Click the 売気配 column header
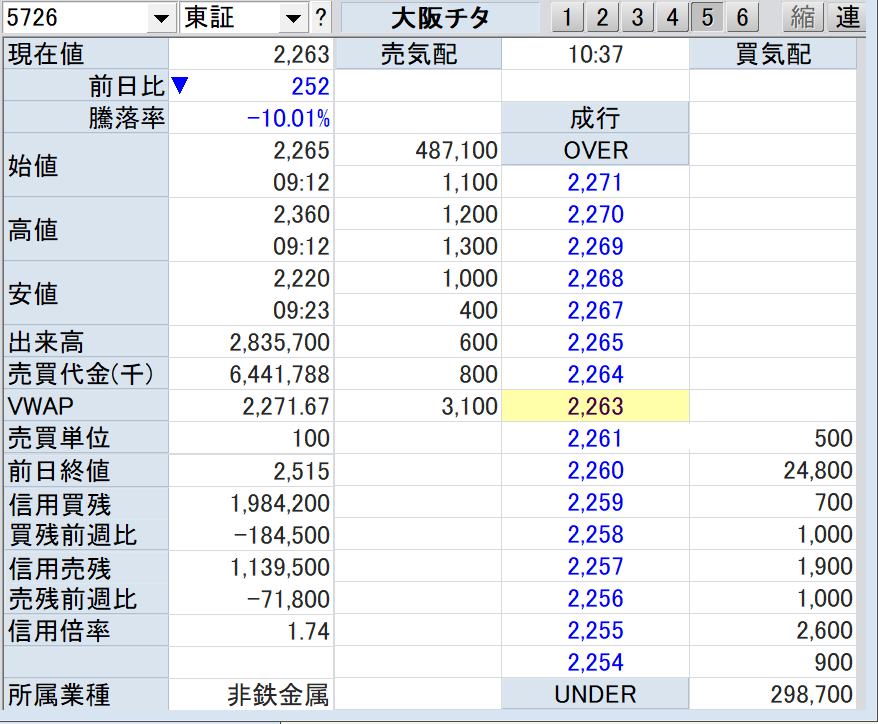The image size is (878, 724). tap(419, 54)
